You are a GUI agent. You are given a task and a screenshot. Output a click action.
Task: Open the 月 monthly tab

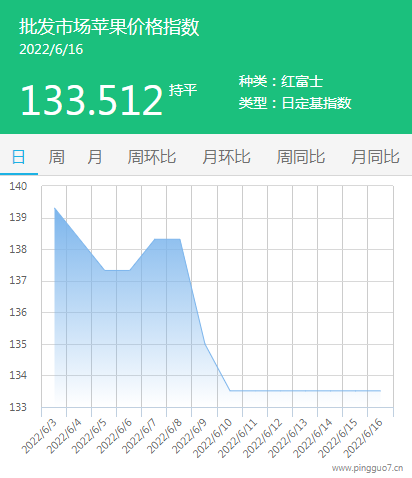(95, 157)
